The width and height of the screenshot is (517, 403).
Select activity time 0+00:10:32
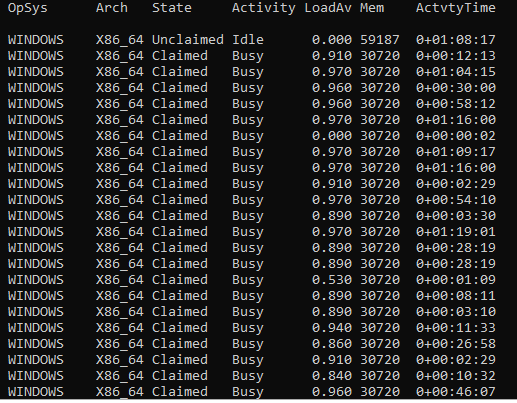[456, 376]
